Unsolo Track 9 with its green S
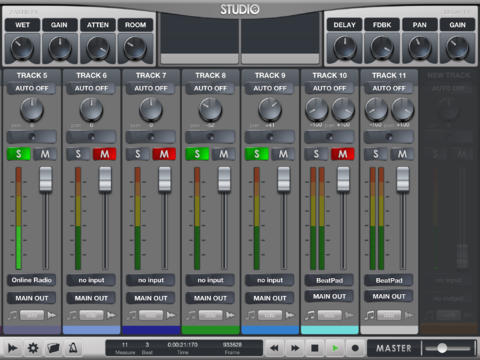480x360 pixels. 257,154
